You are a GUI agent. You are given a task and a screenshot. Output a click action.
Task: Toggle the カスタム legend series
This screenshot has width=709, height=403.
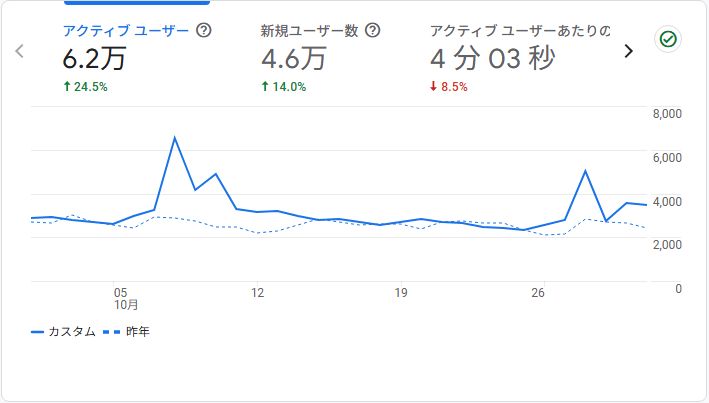pos(64,331)
